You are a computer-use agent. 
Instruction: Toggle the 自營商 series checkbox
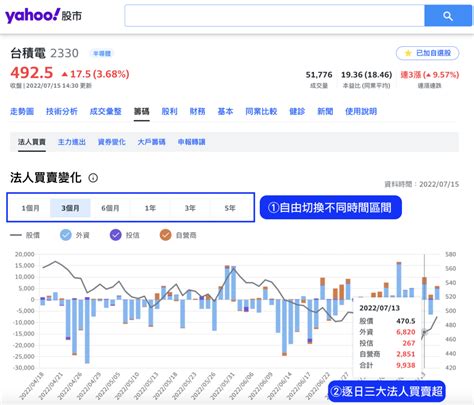coord(165,235)
